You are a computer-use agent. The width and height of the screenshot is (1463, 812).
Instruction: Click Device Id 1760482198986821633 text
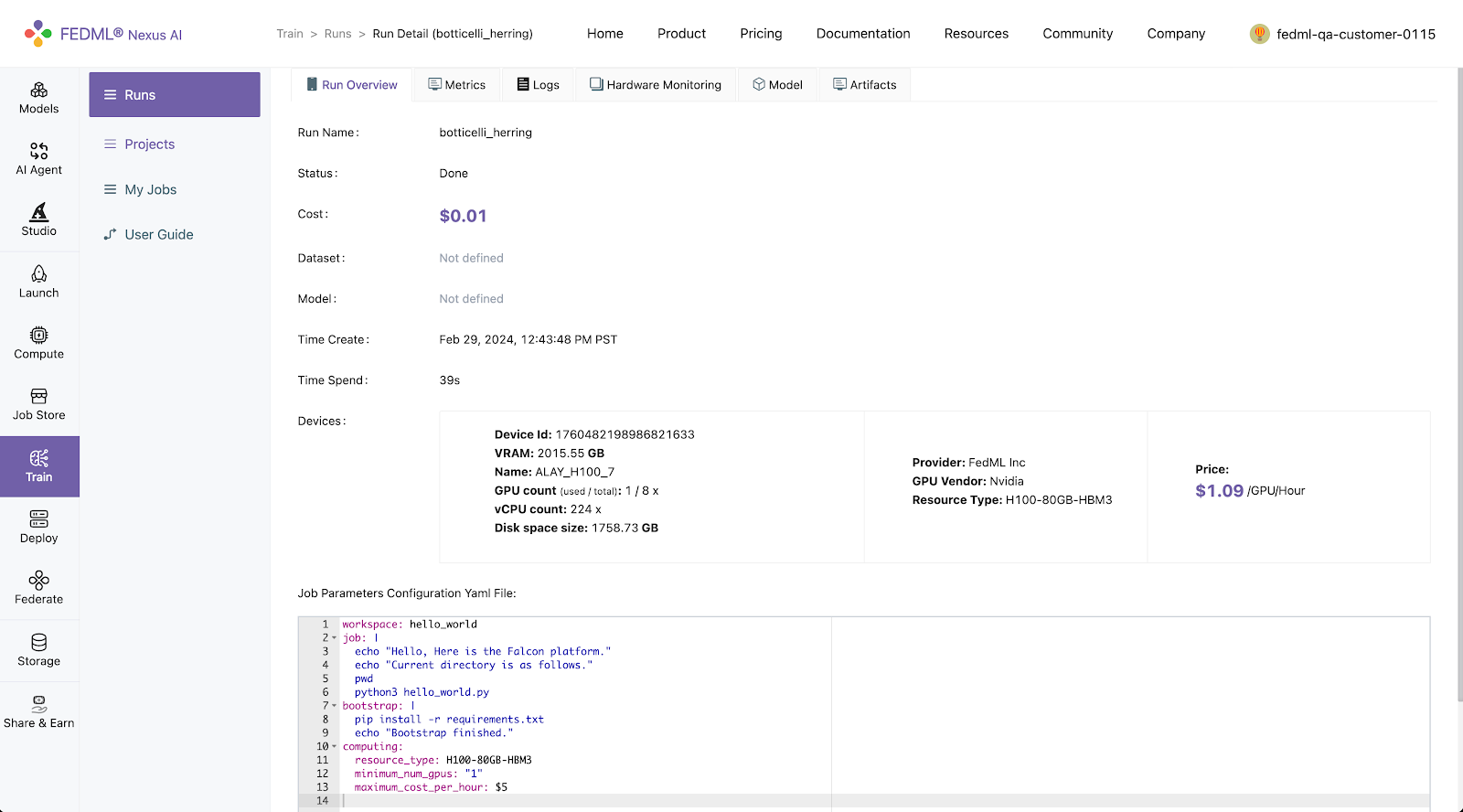coord(594,434)
